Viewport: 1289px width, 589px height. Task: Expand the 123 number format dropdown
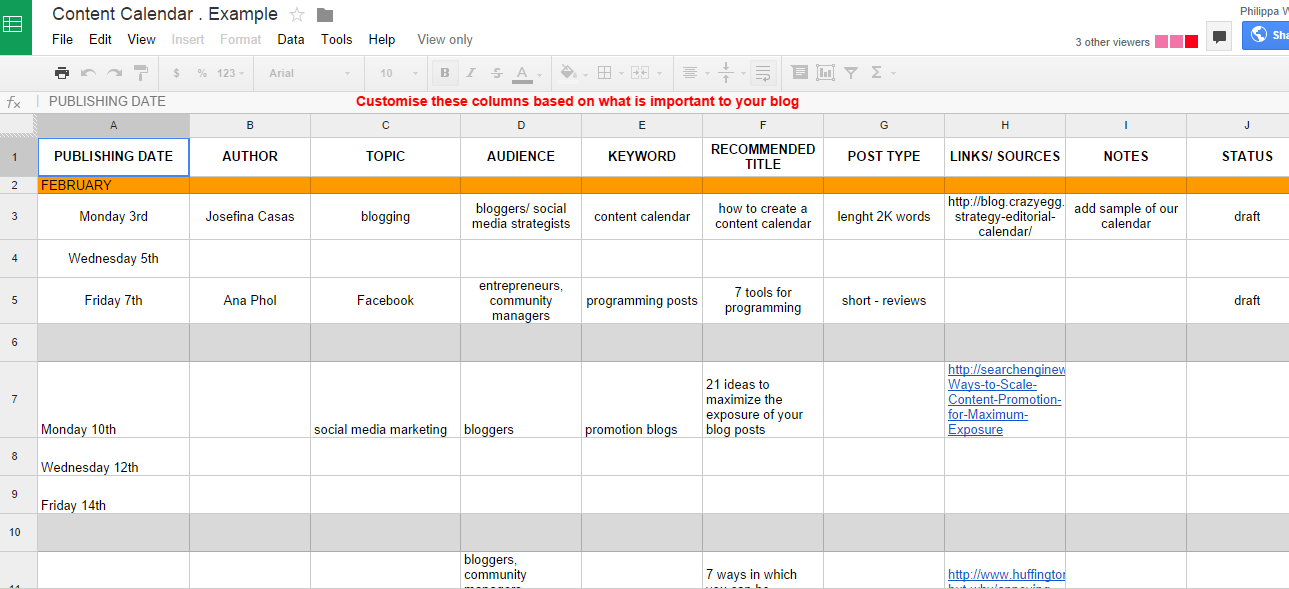(x=230, y=73)
